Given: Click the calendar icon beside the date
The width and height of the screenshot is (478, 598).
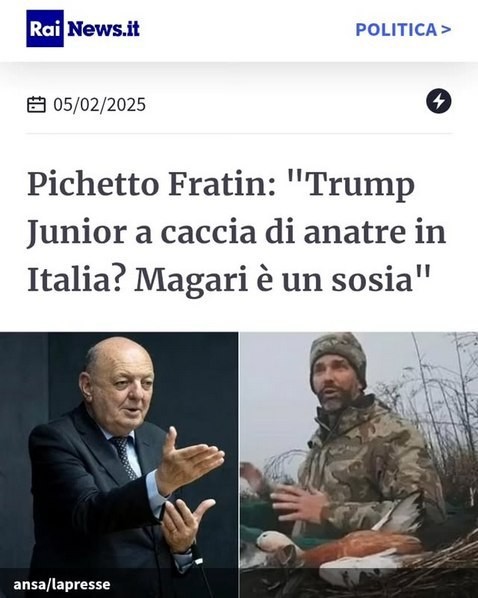Looking at the screenshot, I should pos(36,104).
